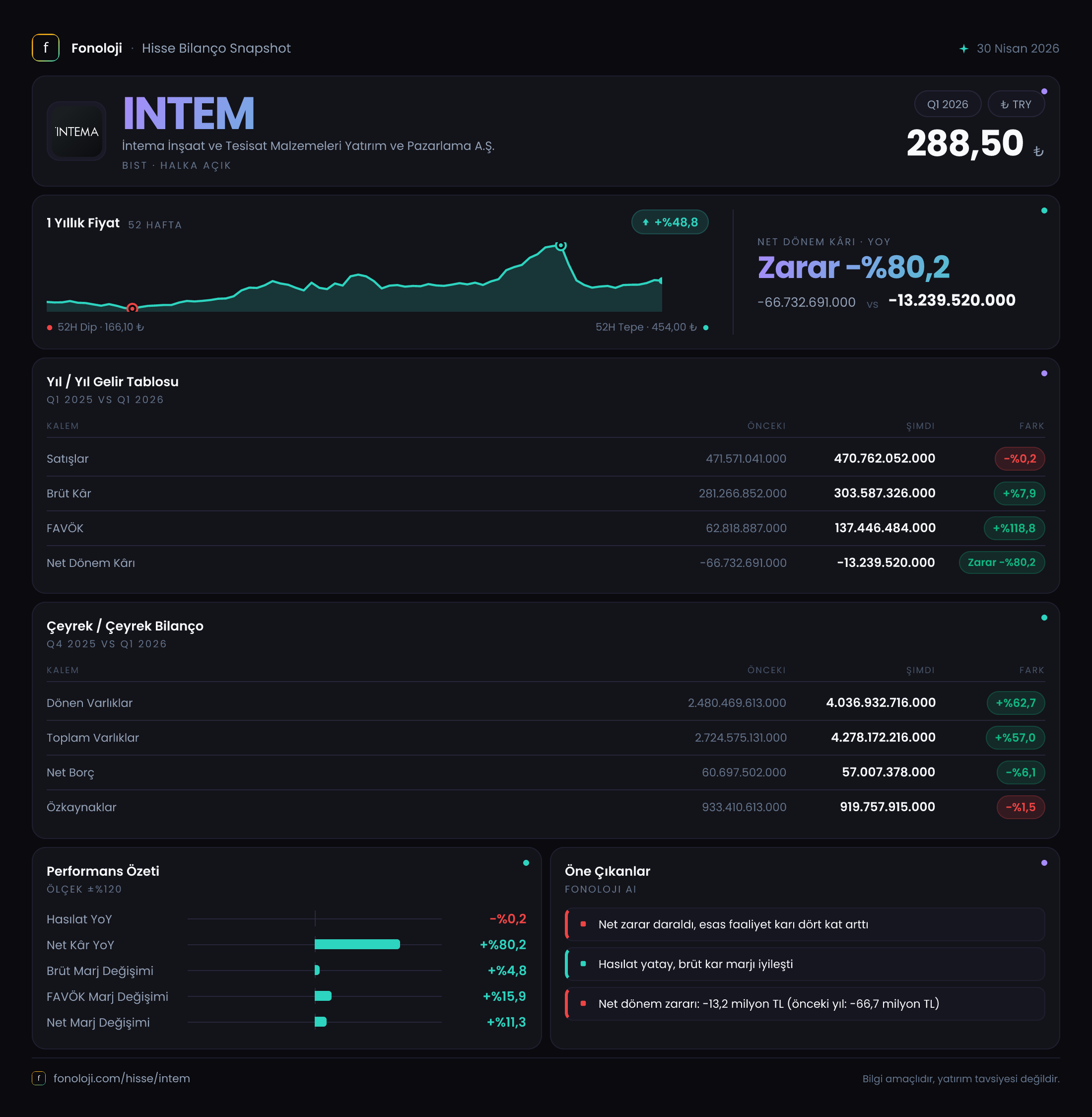Click the teal bullet of Hasılat yatay highlight

point(583,964)
